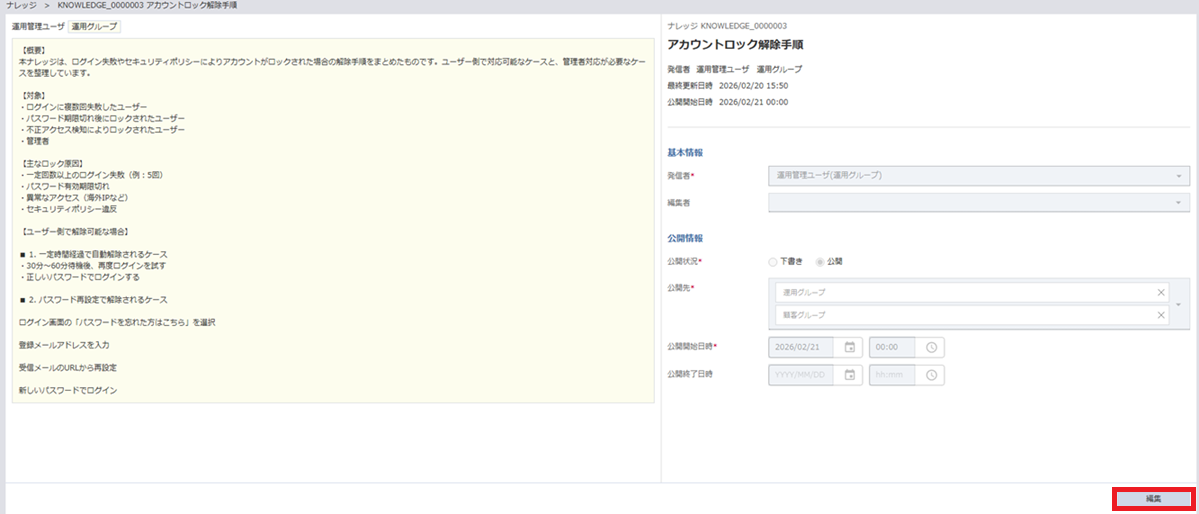1199x514 pixels.
Task: Go to ナレッジ in the breadcrumb
Action: tap(22, 6)
